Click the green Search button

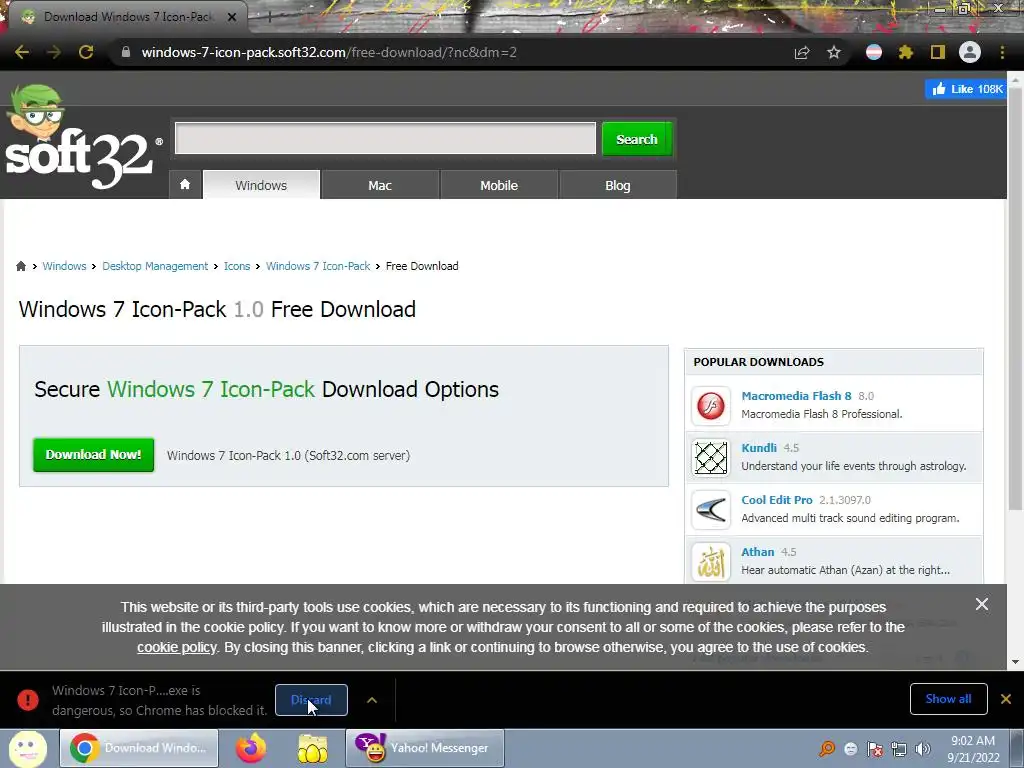pyautogui.click(x=637, y=139)
